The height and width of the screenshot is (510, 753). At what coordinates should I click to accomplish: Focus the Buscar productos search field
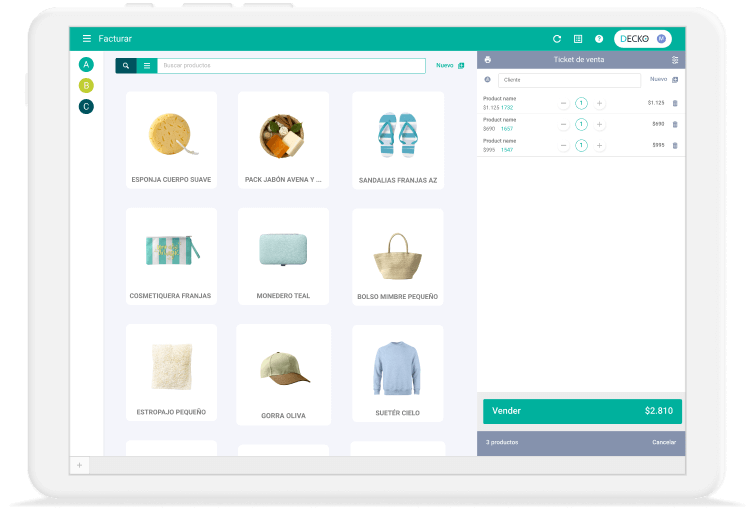coord(291,66)
